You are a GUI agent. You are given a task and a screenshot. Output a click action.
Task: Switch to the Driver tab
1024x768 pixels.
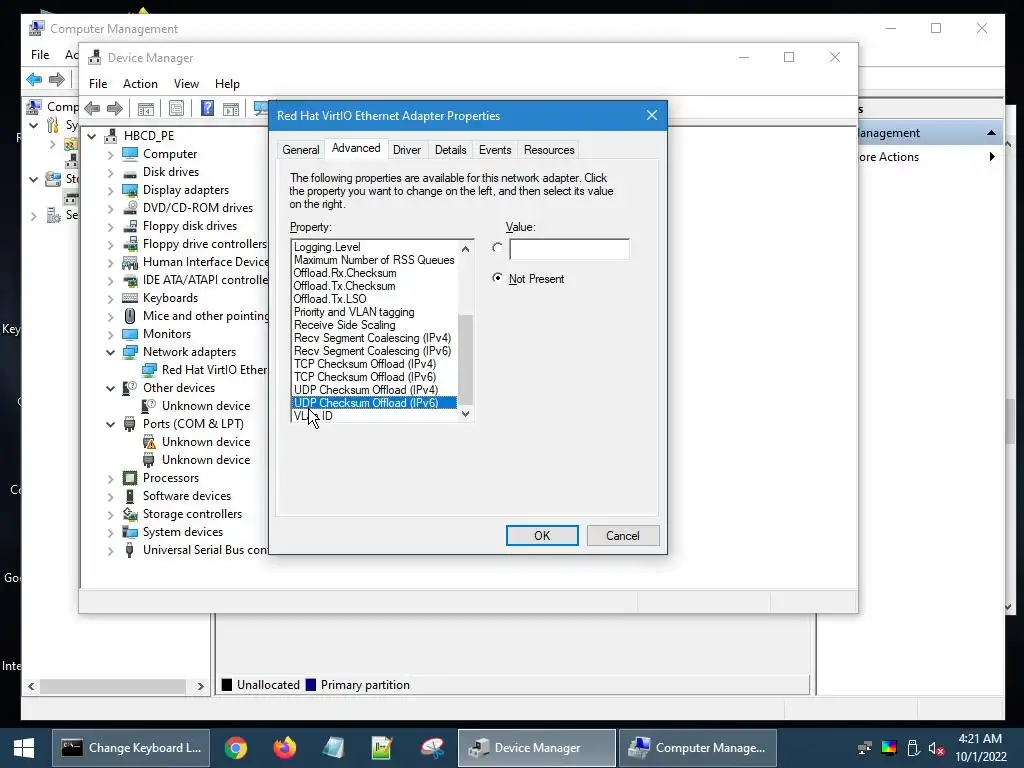(407, 150)
